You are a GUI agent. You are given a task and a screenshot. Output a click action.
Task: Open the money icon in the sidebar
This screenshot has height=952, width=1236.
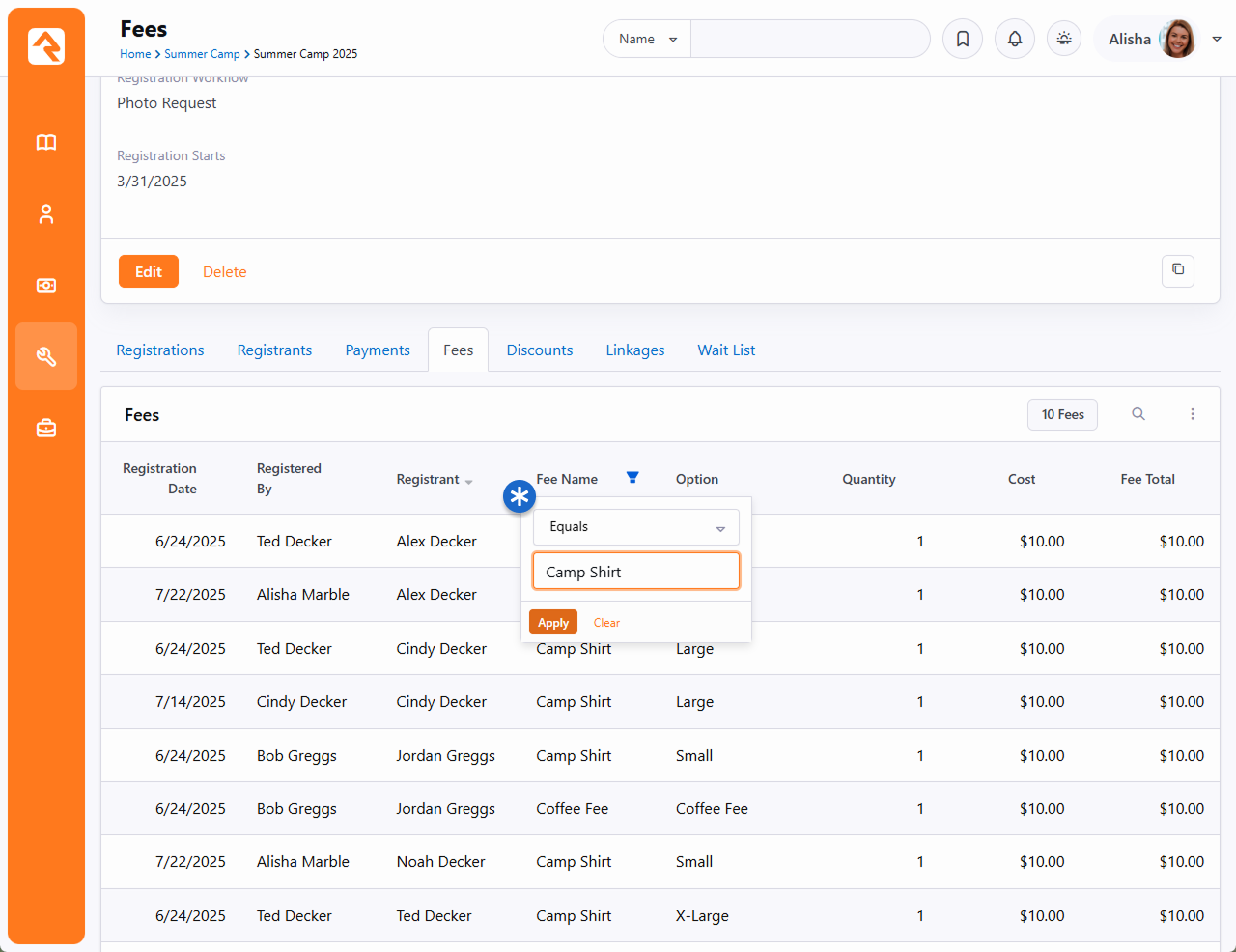tap(46, 286)
